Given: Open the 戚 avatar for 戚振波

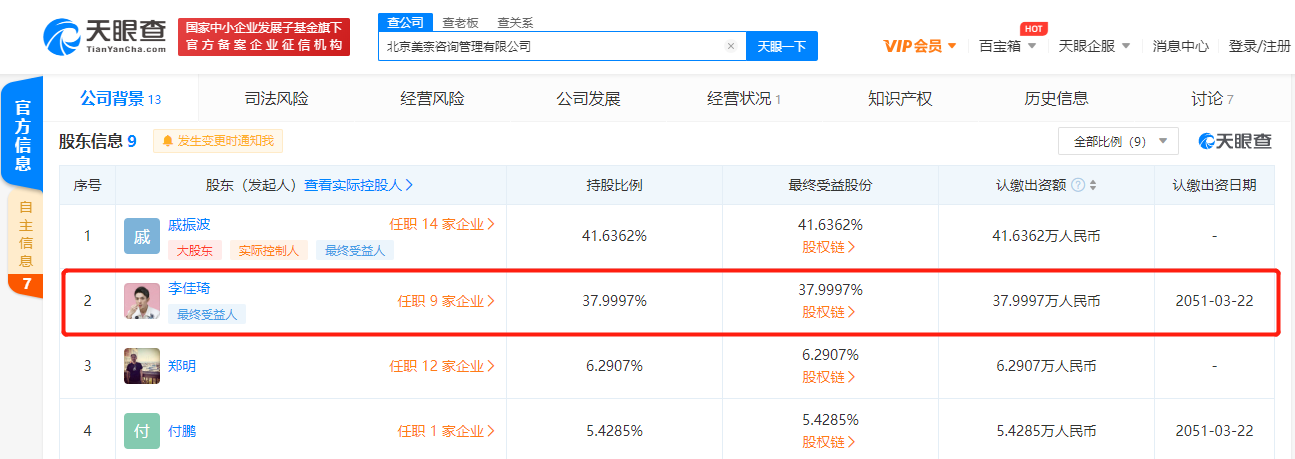Looking at the screenshot, I should pos(141,236).
